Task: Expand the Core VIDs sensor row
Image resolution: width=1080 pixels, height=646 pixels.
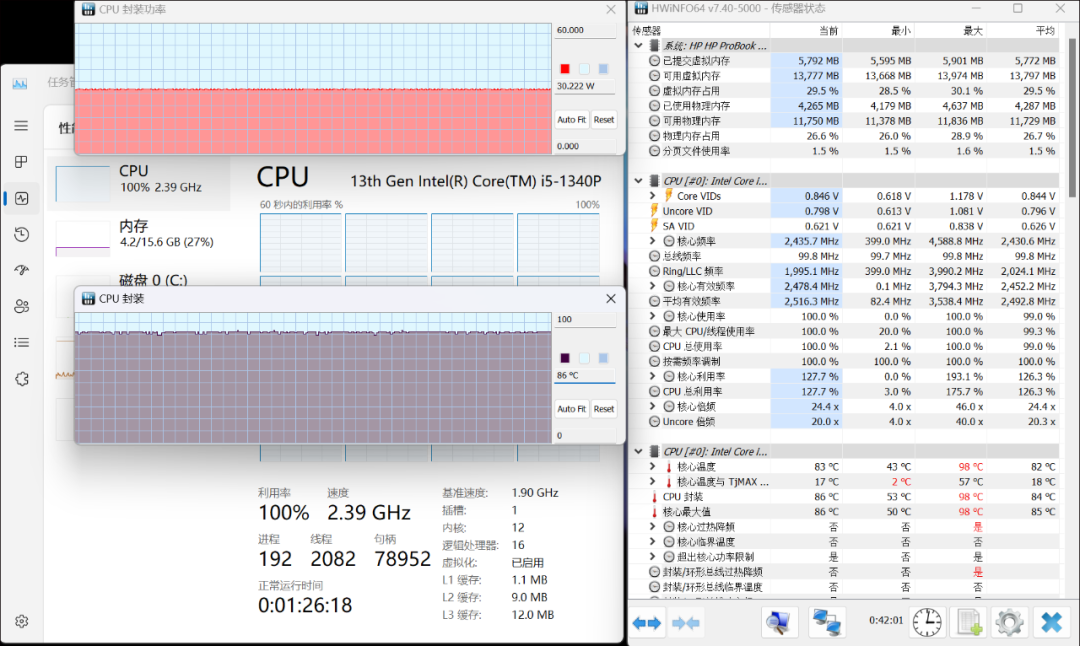Action: click(654, 196)
